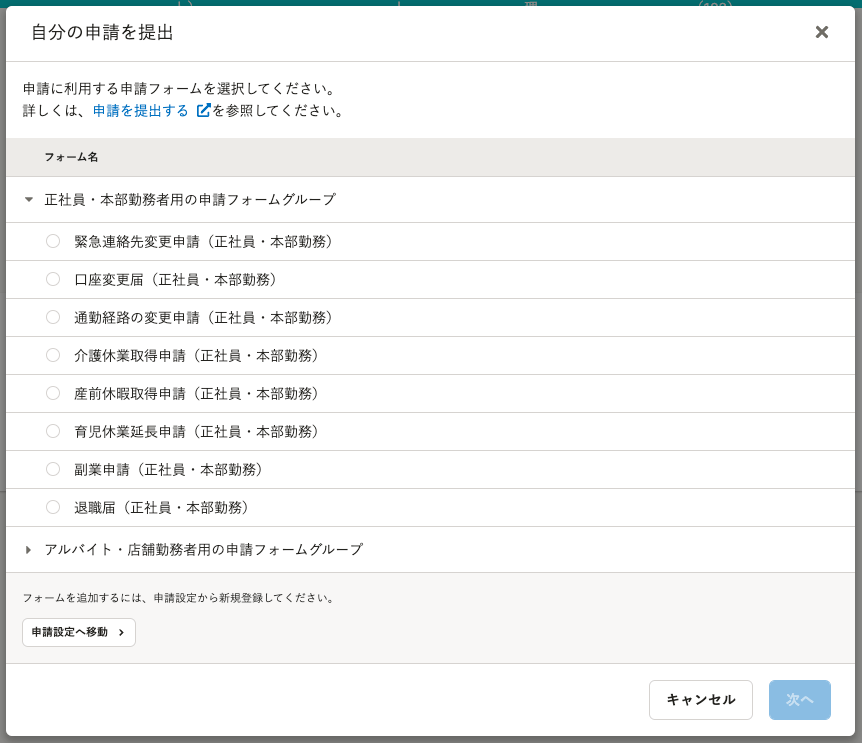
Task: Select 緊急連絡先変更申請 radio button
Action: [53, 241]
